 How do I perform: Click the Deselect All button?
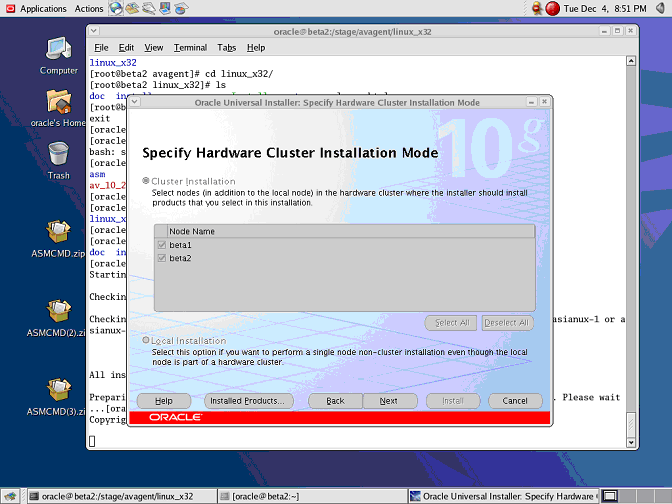coord(507,323)
